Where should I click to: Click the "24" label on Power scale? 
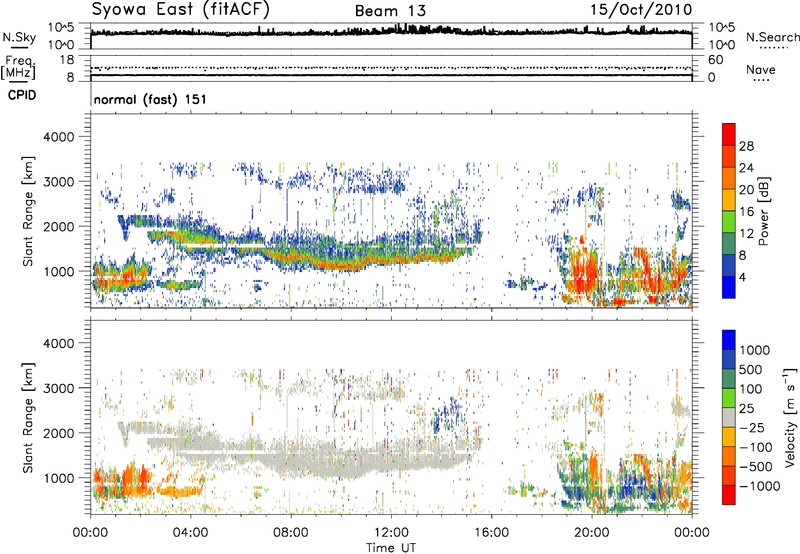point(746,168)
